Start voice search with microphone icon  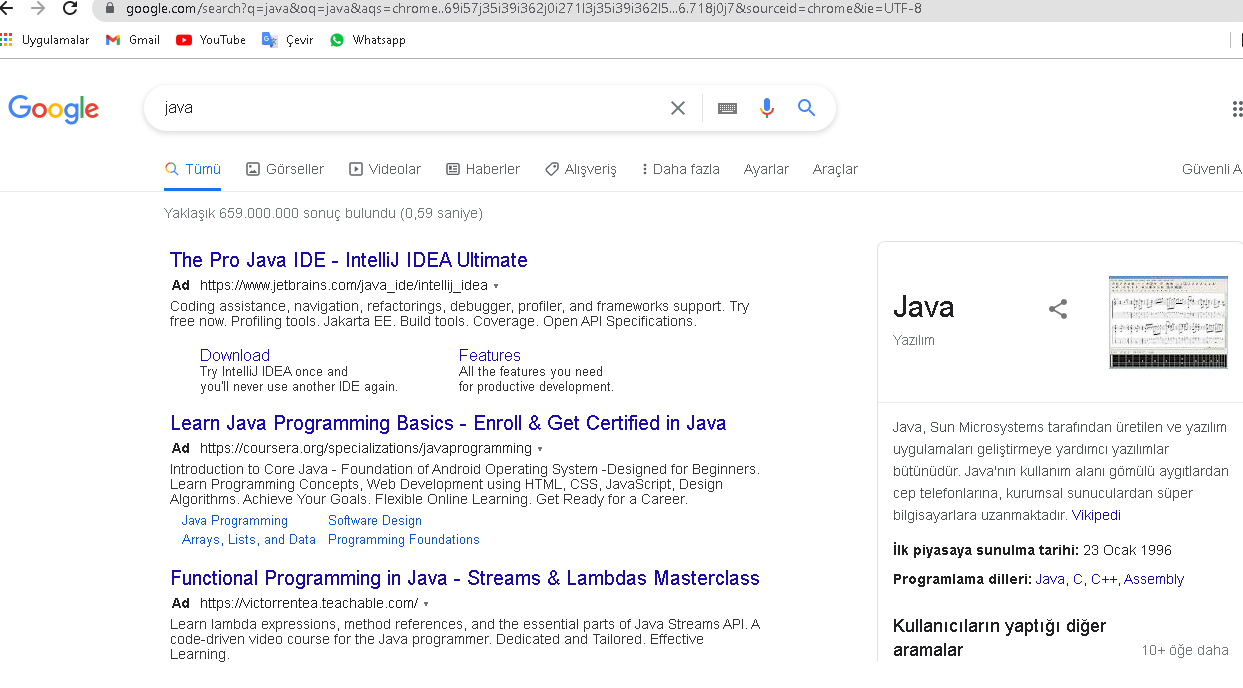767,108
